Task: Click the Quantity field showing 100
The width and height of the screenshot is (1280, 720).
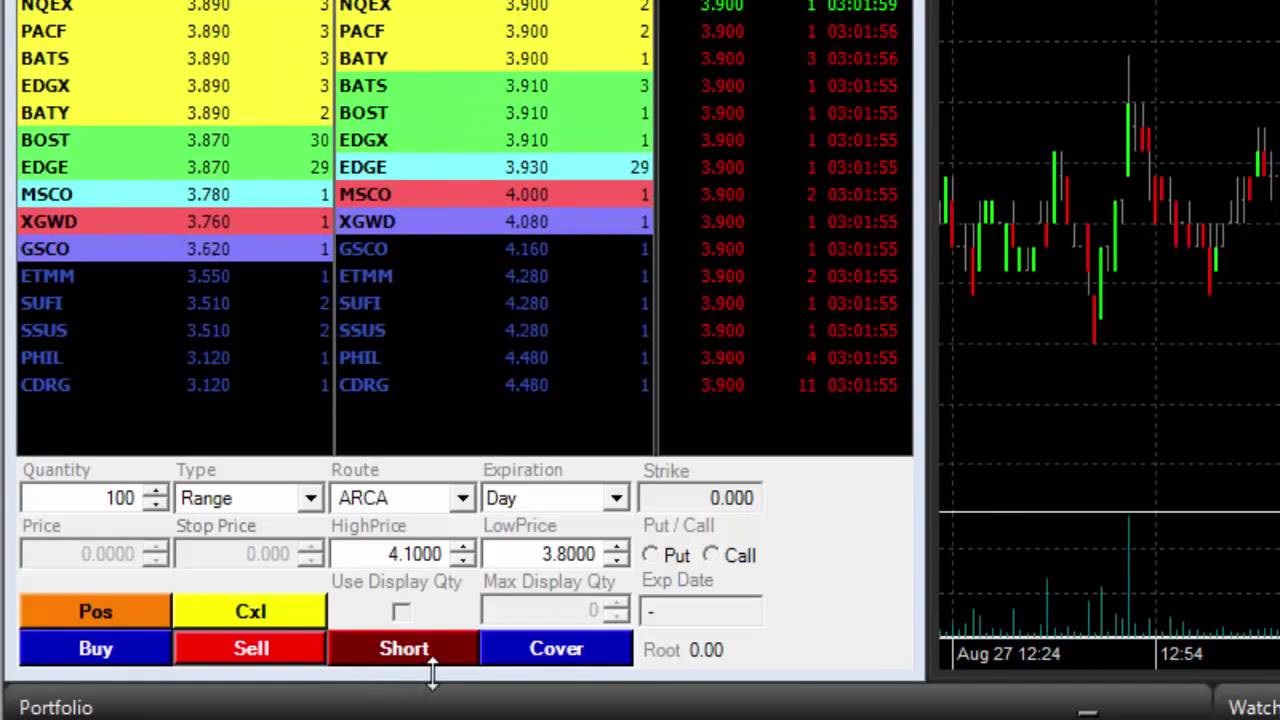Action: tap(82, 498)
